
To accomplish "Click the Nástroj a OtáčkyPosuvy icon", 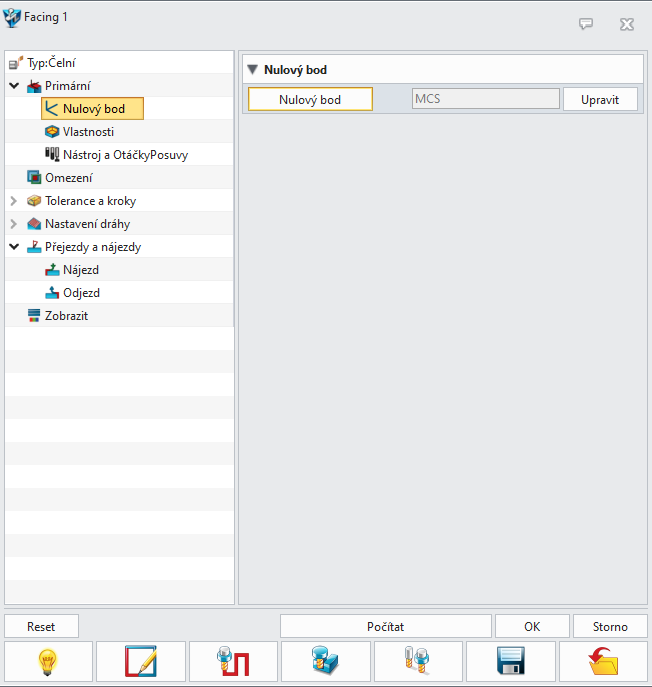I will coord(52,154).
